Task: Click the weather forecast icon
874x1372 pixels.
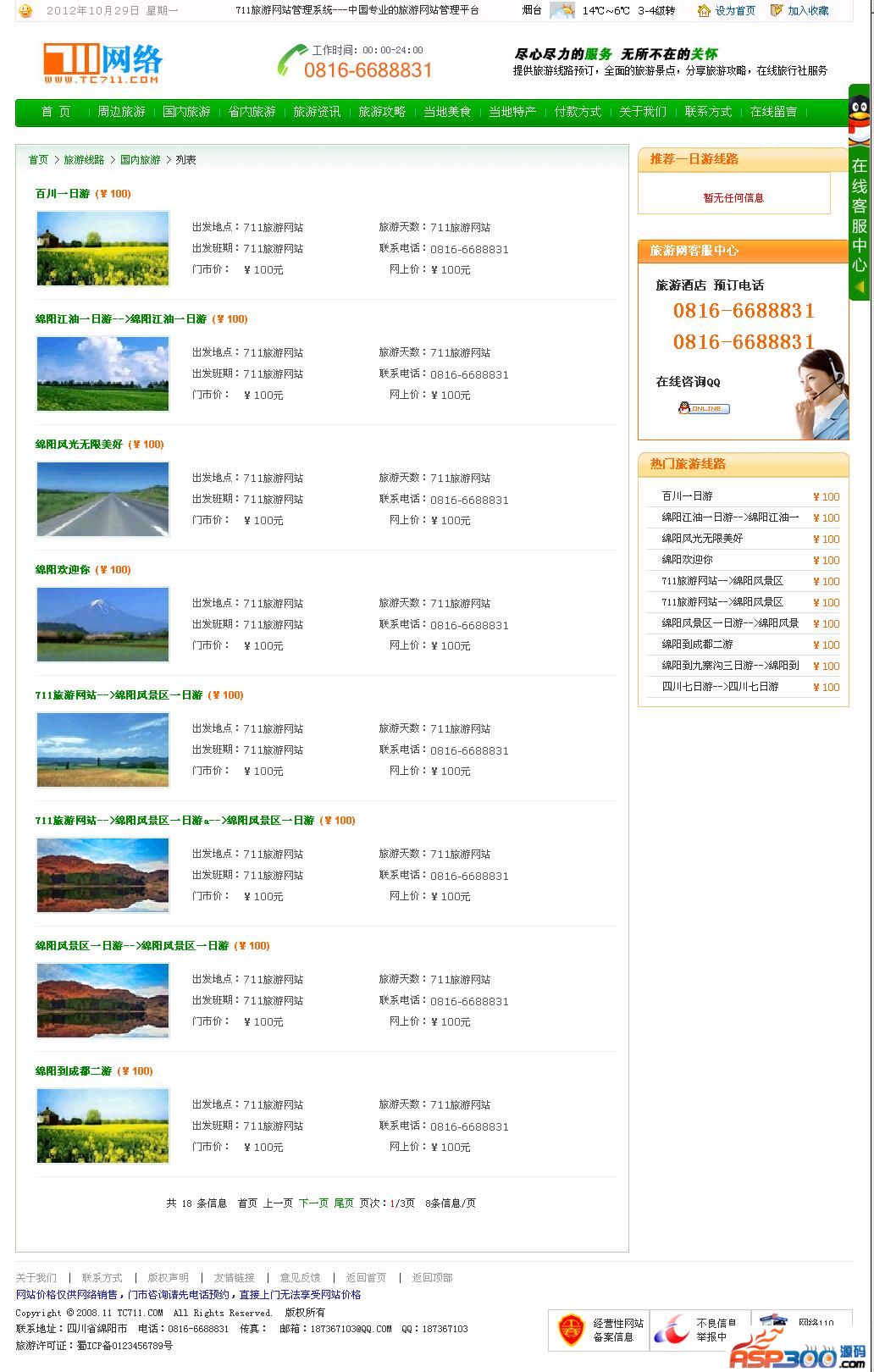Action: (x=561, y=10)
